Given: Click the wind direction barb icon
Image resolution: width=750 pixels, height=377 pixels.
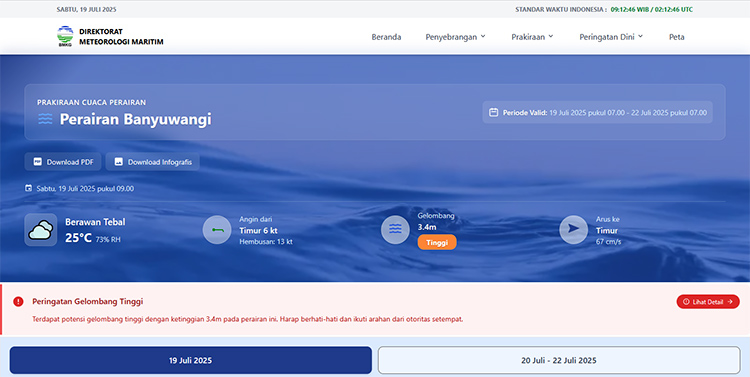Looking at the screenshot, I should pos(217,230).
